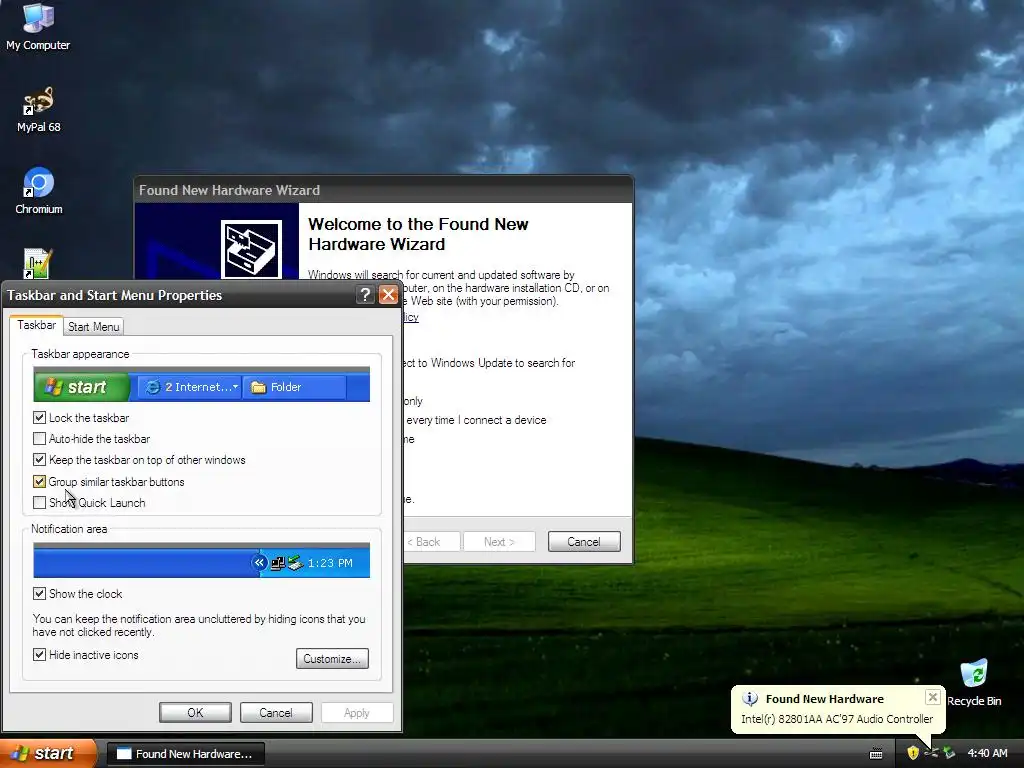Open the My Computer desktop icon
The height and width of the screenshot is (768, 1024).
[38, 26]
